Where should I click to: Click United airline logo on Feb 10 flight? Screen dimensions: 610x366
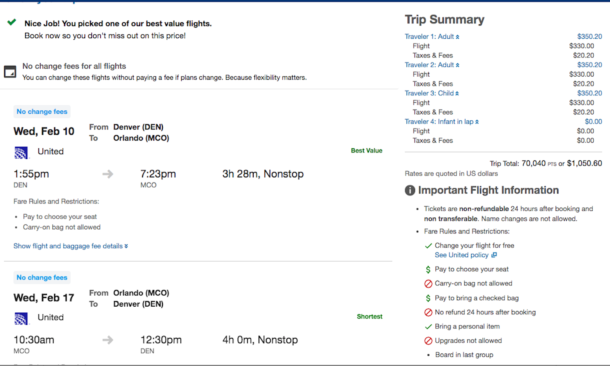21,152
